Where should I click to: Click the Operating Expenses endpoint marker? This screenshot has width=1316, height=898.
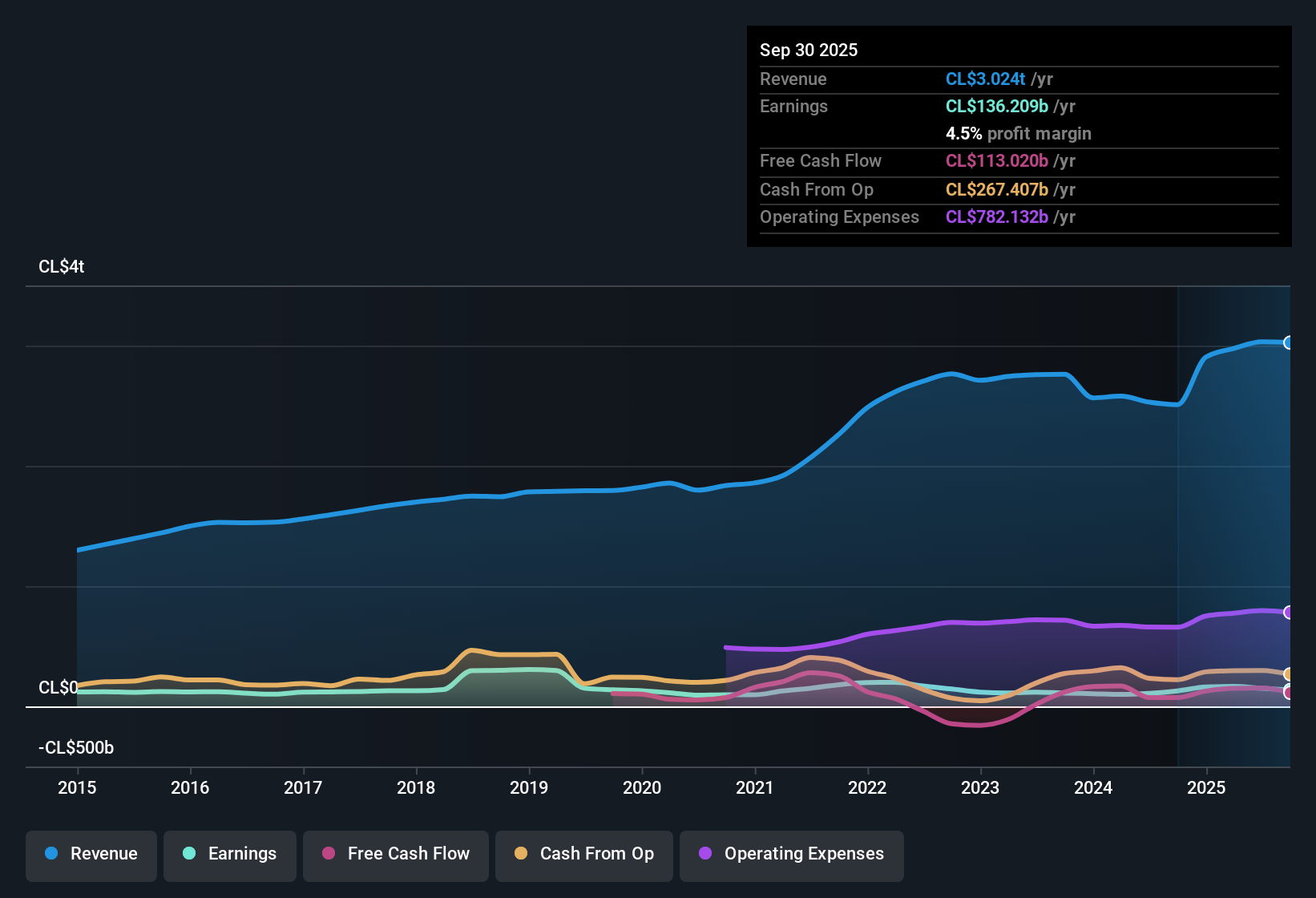point(1289,613)
